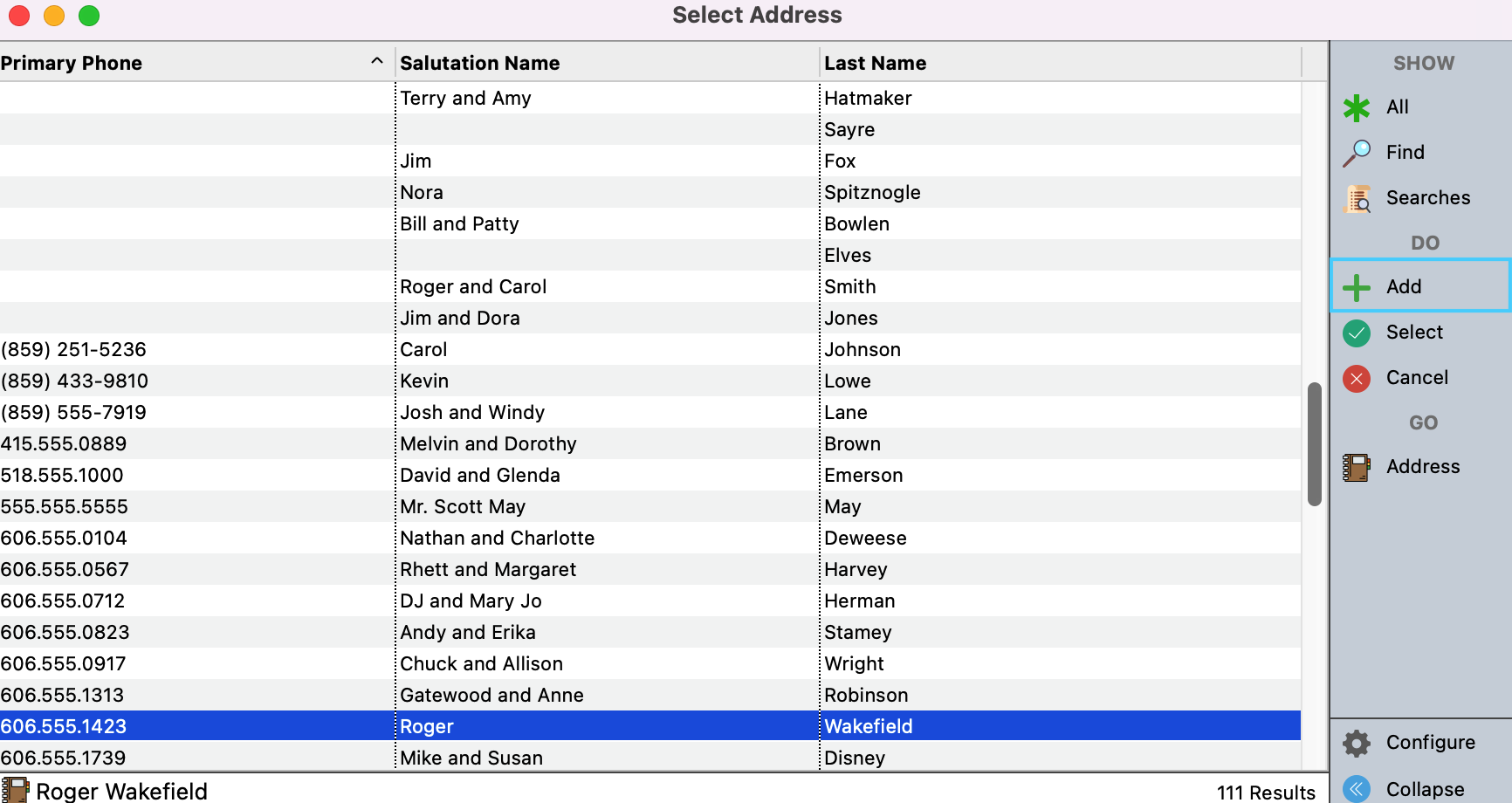Viewport: 1512px width, 803px height.
Task: Sort by Last Name column header
Action: click(x=875, y=63)
